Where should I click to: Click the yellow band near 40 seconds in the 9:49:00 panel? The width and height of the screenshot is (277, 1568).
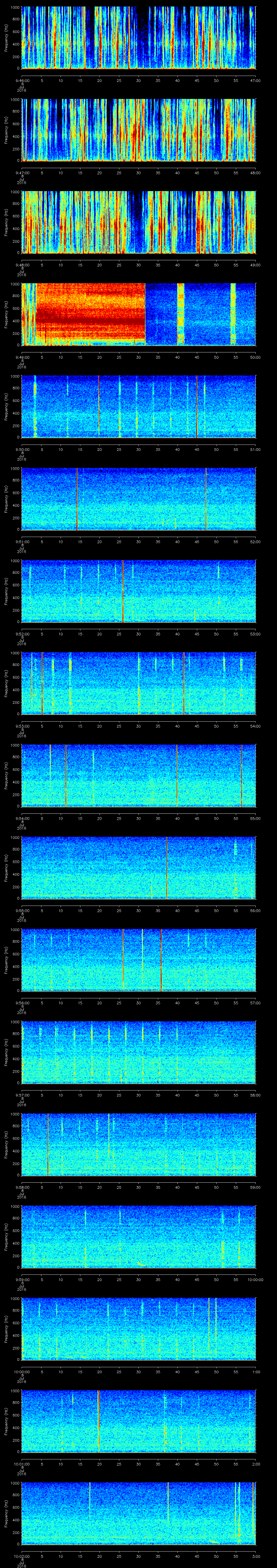click(x=180, y=314)
